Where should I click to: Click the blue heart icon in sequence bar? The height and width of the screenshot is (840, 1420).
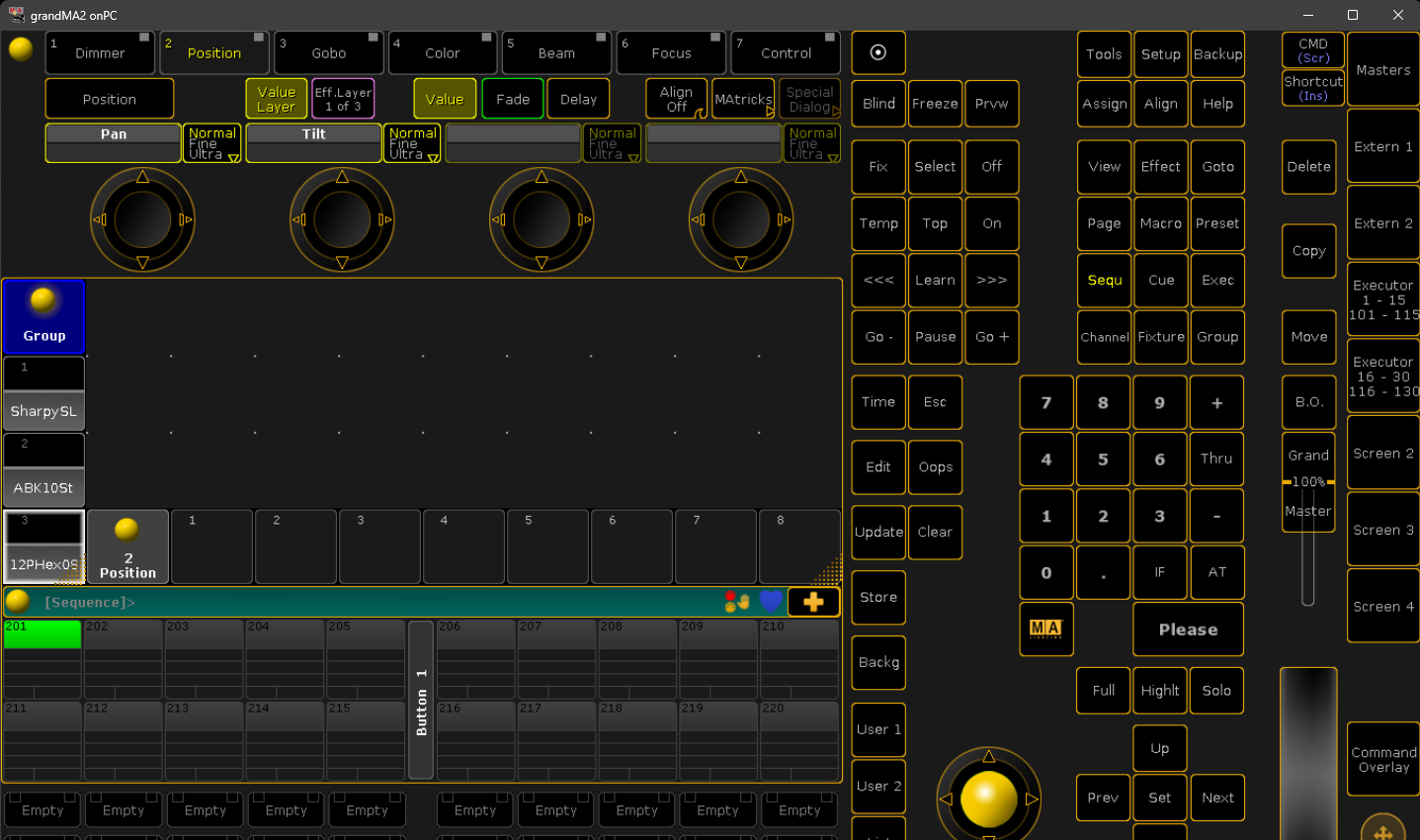click(771, 601)
